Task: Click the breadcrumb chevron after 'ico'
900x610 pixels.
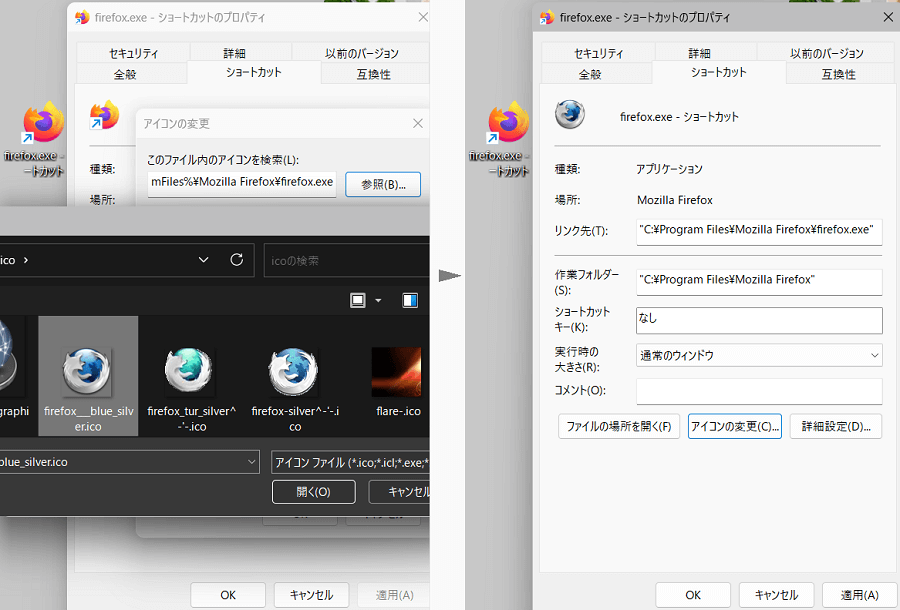Action: [x=26, y=260]
